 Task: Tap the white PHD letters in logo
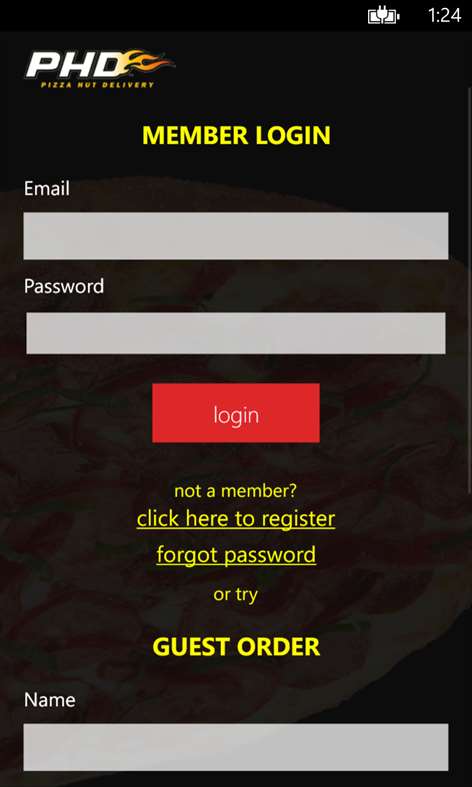(x=76, y=64)
